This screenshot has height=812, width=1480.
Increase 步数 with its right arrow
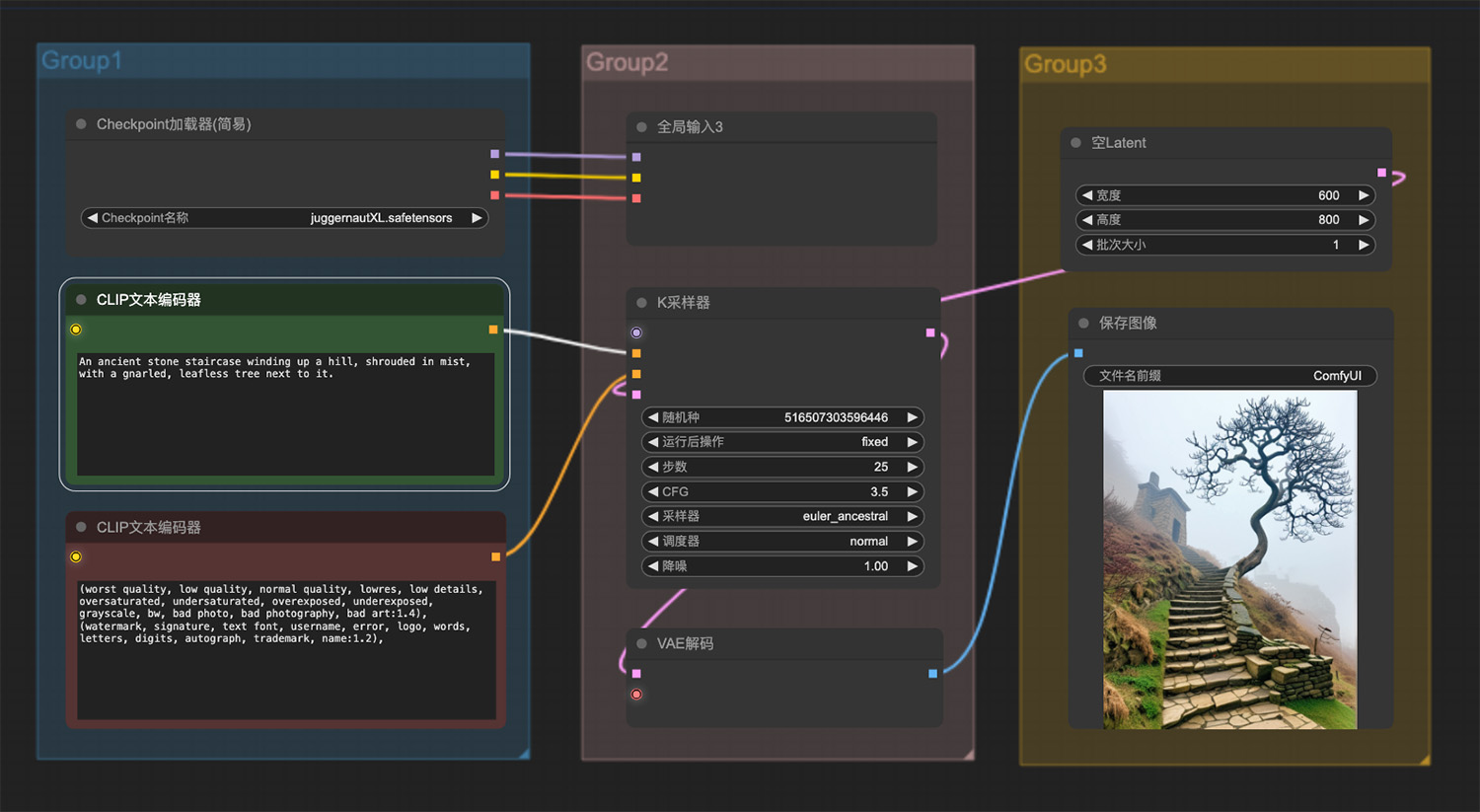(913, 467)
